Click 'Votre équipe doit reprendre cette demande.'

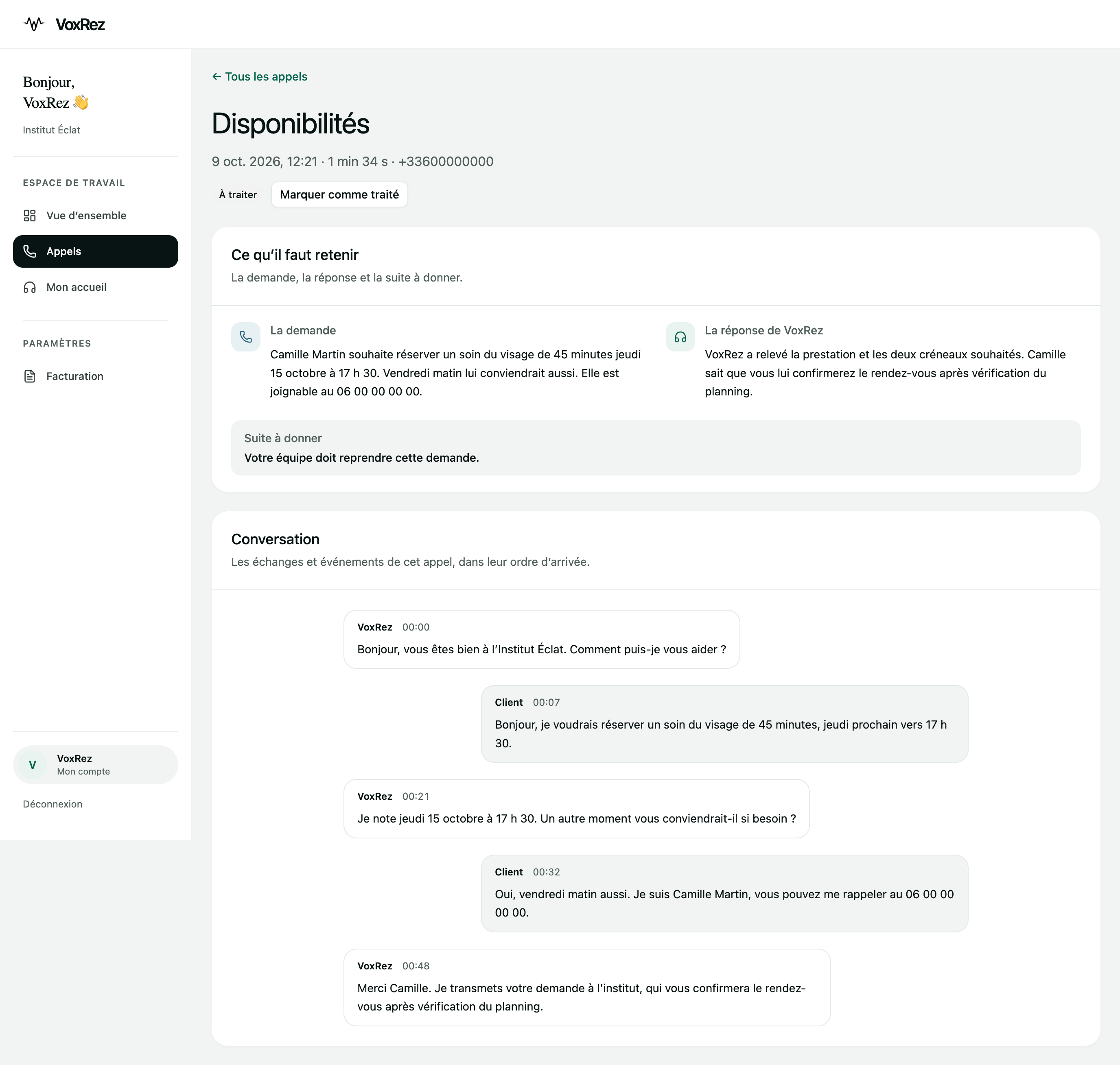(x=362, y=458)
